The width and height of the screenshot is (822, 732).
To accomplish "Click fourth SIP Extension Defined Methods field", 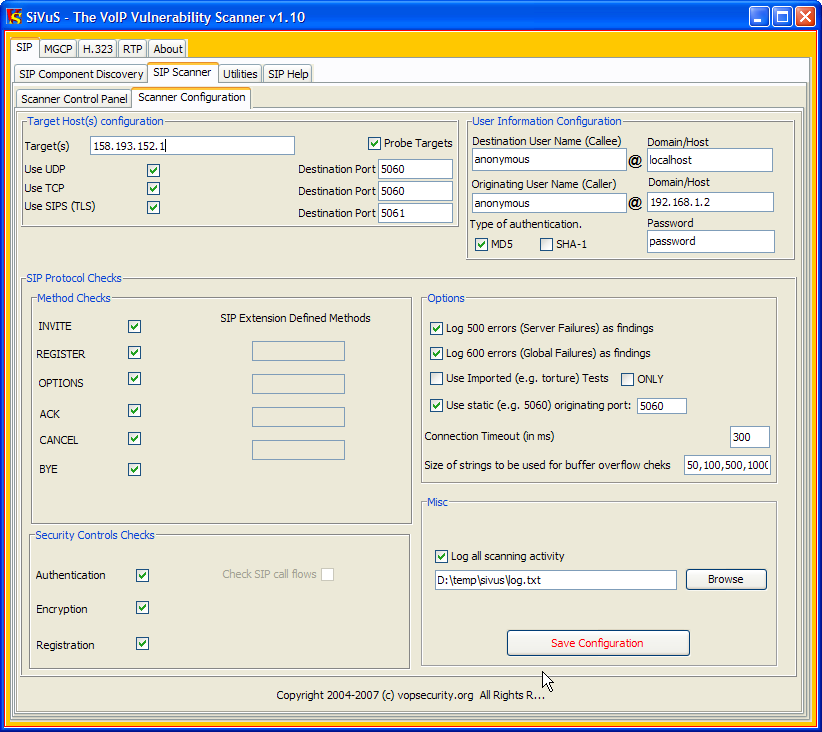I will pyautogui.click(x=298, y=450).
